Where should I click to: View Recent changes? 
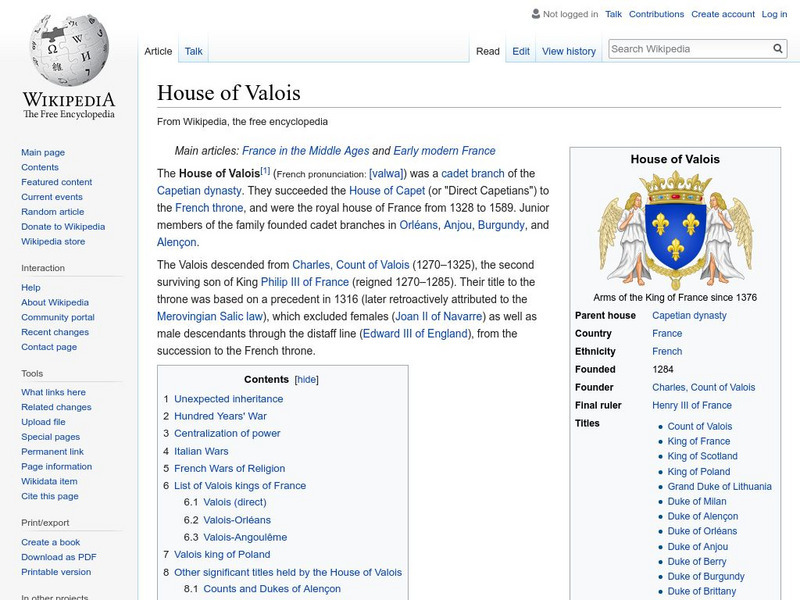point(55,332)
